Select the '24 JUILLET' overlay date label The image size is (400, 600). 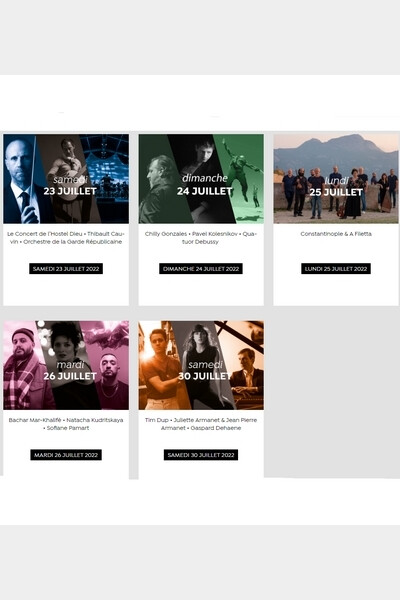tap(205, 191)
